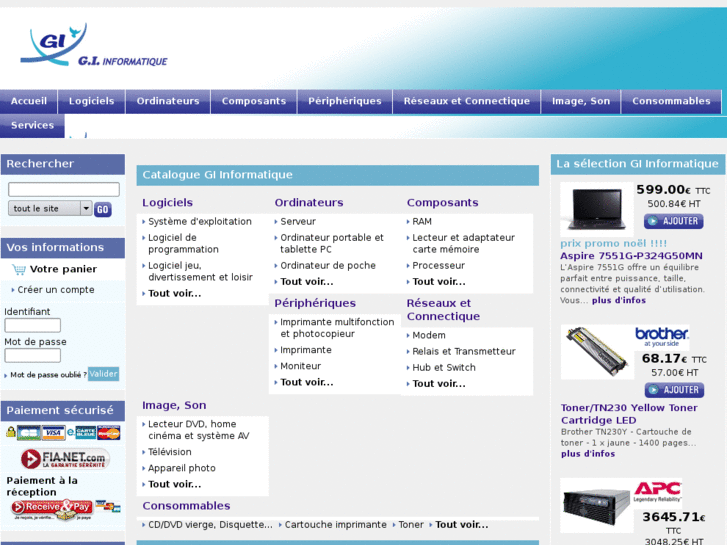Click Mot de passe oublié link
Viewport: 727px width, 545px height.
48,375
